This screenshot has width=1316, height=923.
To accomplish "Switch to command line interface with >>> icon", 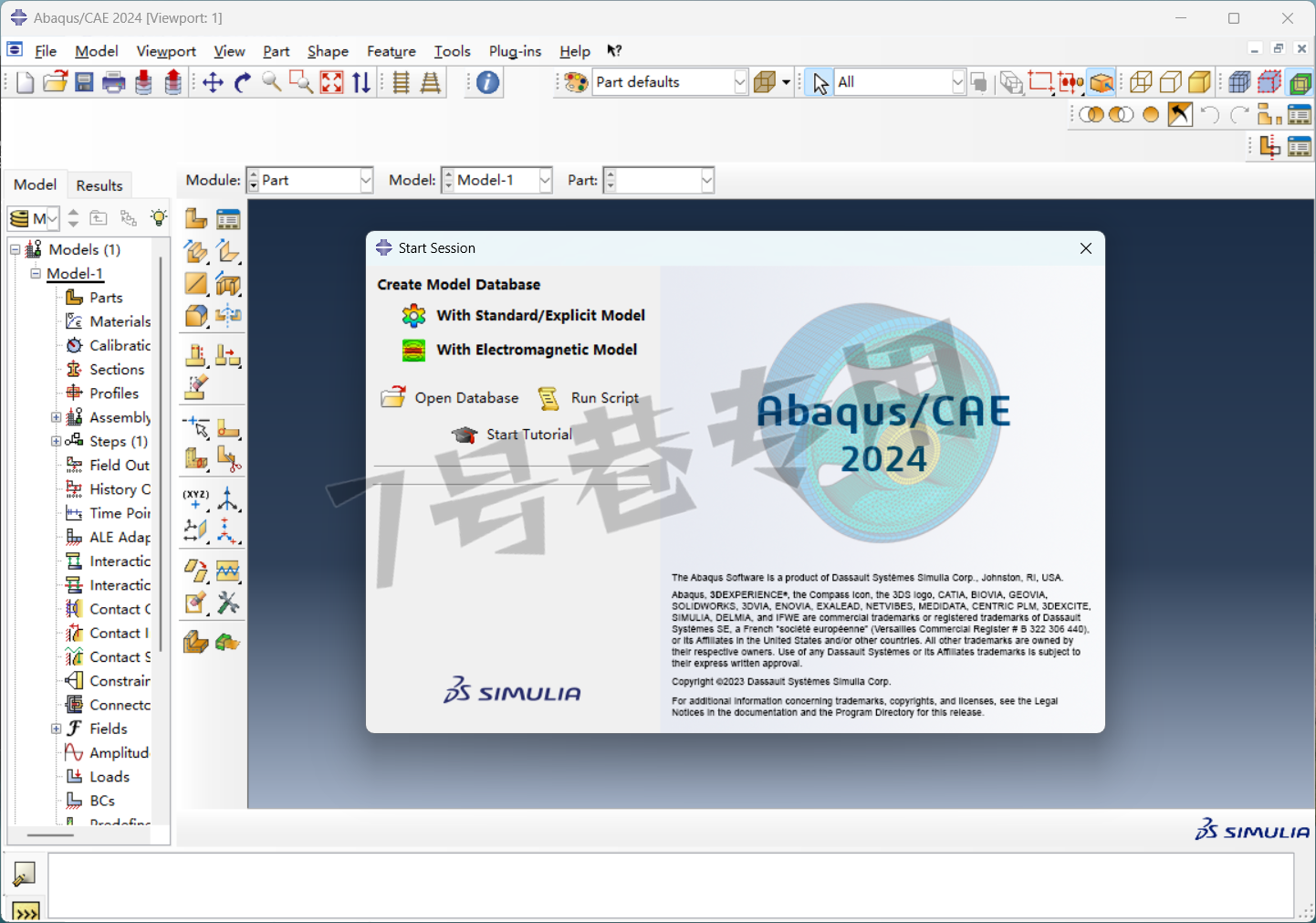I will (x=26, y=911).
